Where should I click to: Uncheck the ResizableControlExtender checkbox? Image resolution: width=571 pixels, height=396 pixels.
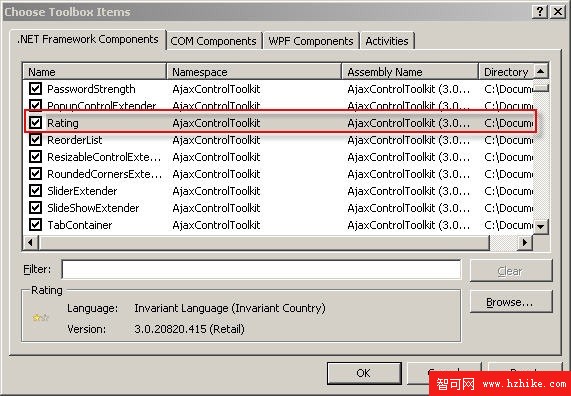(35, 157)
